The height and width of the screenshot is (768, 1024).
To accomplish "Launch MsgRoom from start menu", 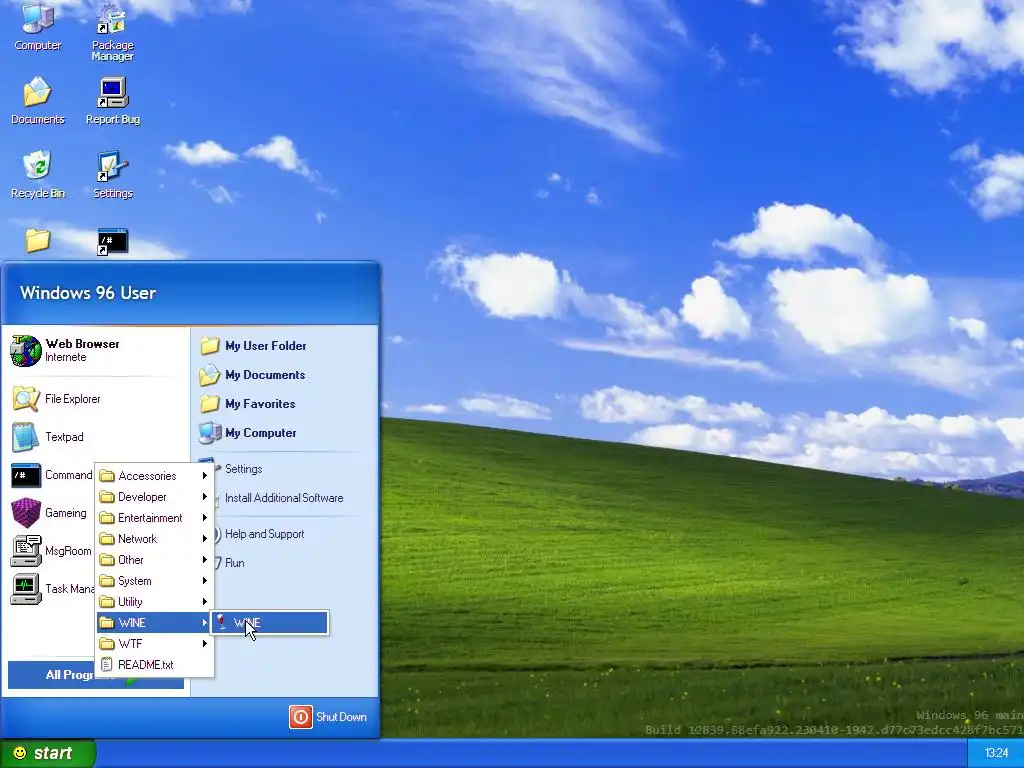I will 52,551.
